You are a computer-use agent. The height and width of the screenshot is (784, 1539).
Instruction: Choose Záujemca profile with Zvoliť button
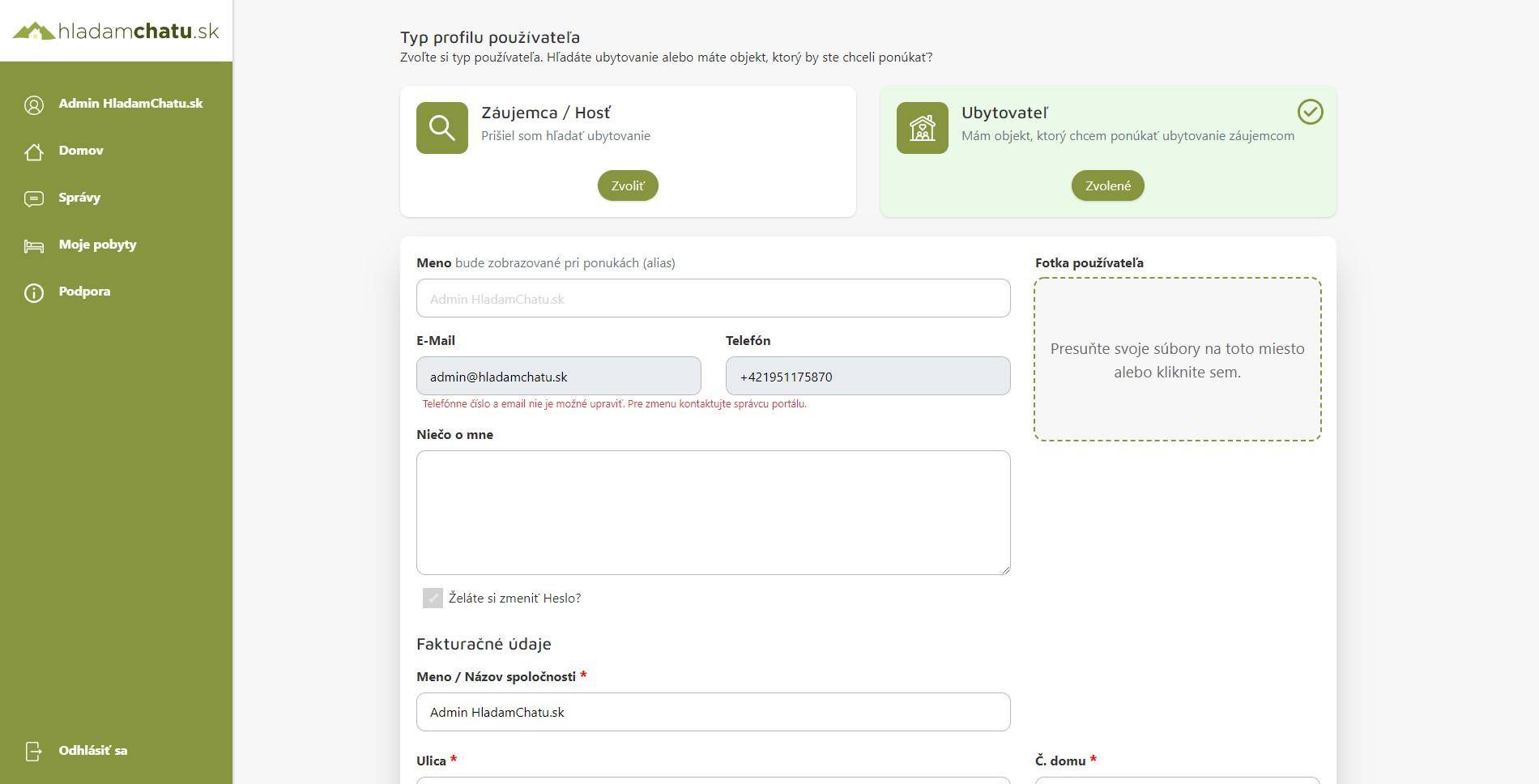pos(628,185)
